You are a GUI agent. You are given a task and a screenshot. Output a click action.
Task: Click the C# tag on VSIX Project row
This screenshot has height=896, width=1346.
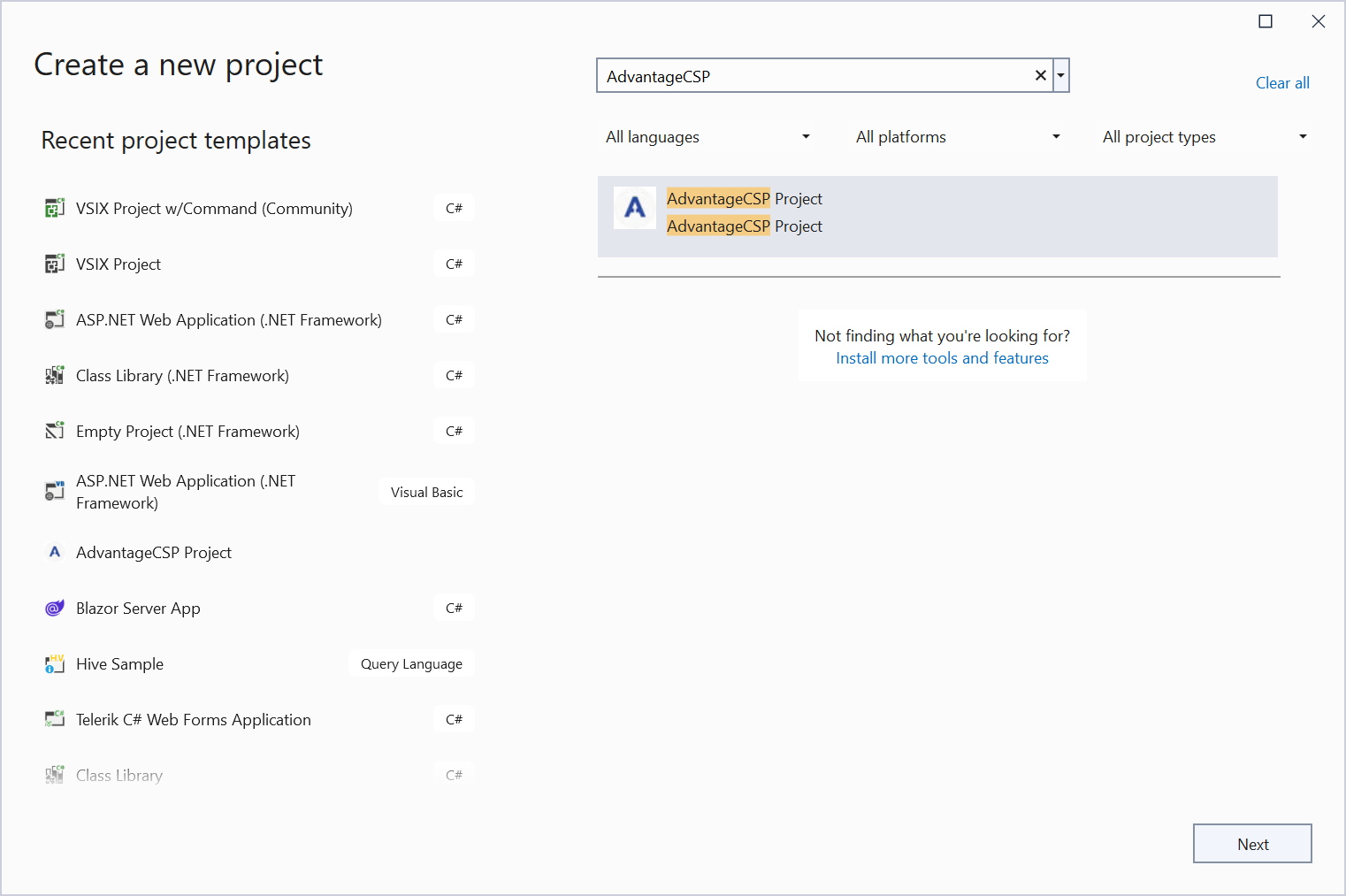[x=455, y=264]
